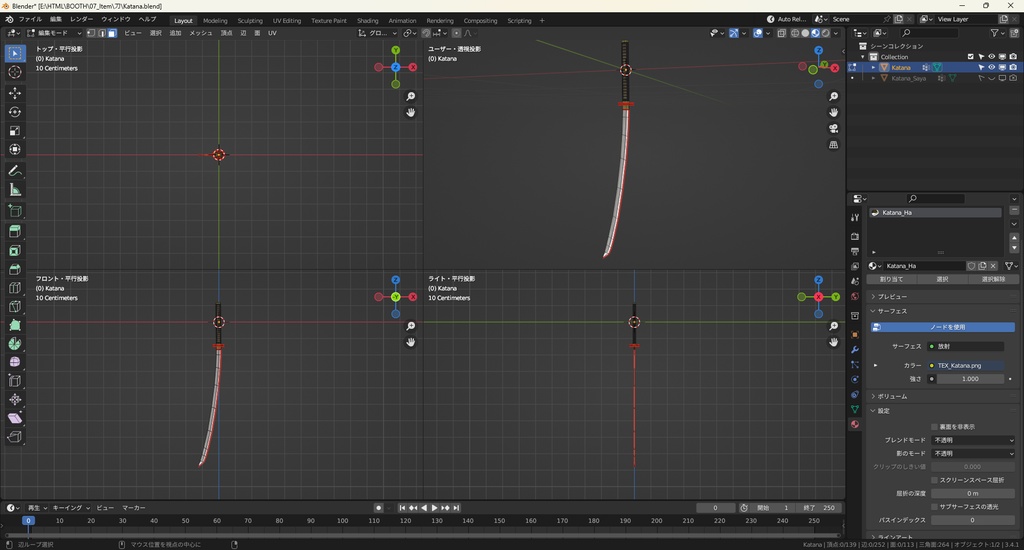The height and width of the screenshot is (550, 1024).
Task: Switch to UV Editing workspace tab
Action: [x=287, y=21]
